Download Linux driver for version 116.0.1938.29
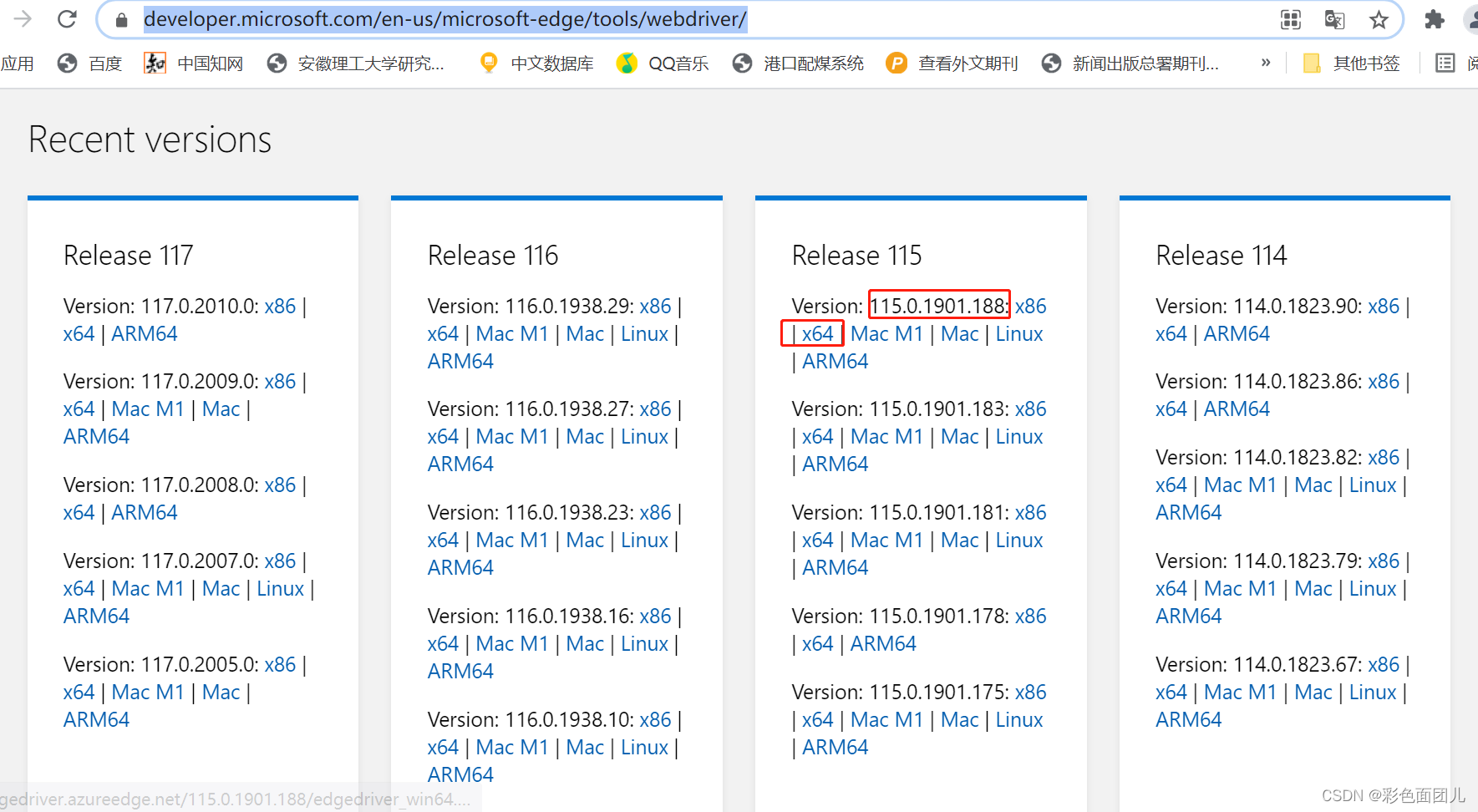Screen dimensions: 1478x812 tap(644, 334)
